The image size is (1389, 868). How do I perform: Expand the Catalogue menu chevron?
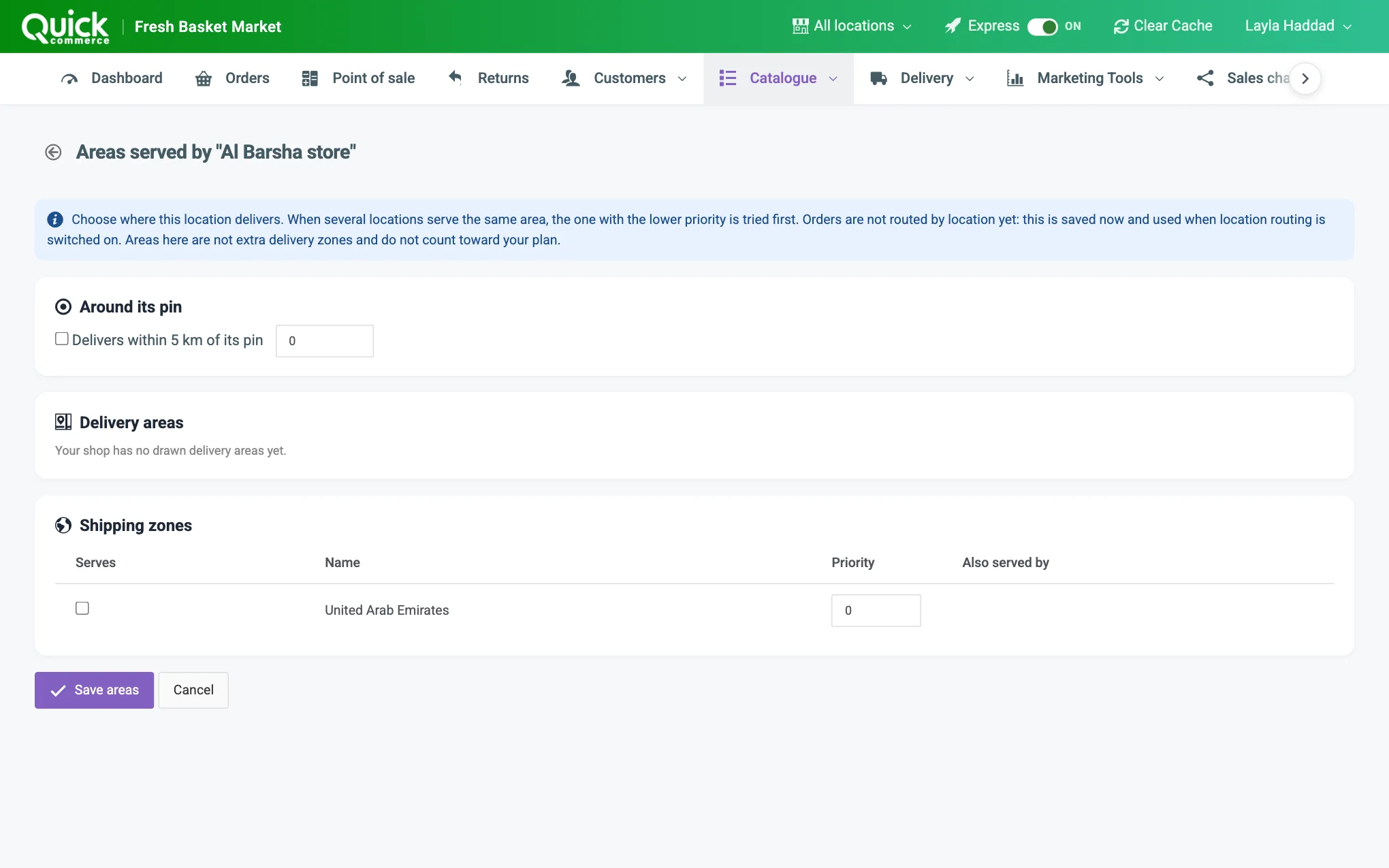[833, 79]
